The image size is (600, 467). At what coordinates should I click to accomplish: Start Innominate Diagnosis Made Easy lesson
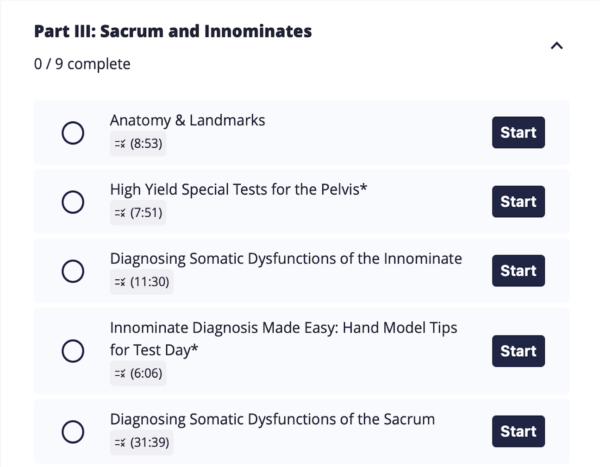[518, 351]
